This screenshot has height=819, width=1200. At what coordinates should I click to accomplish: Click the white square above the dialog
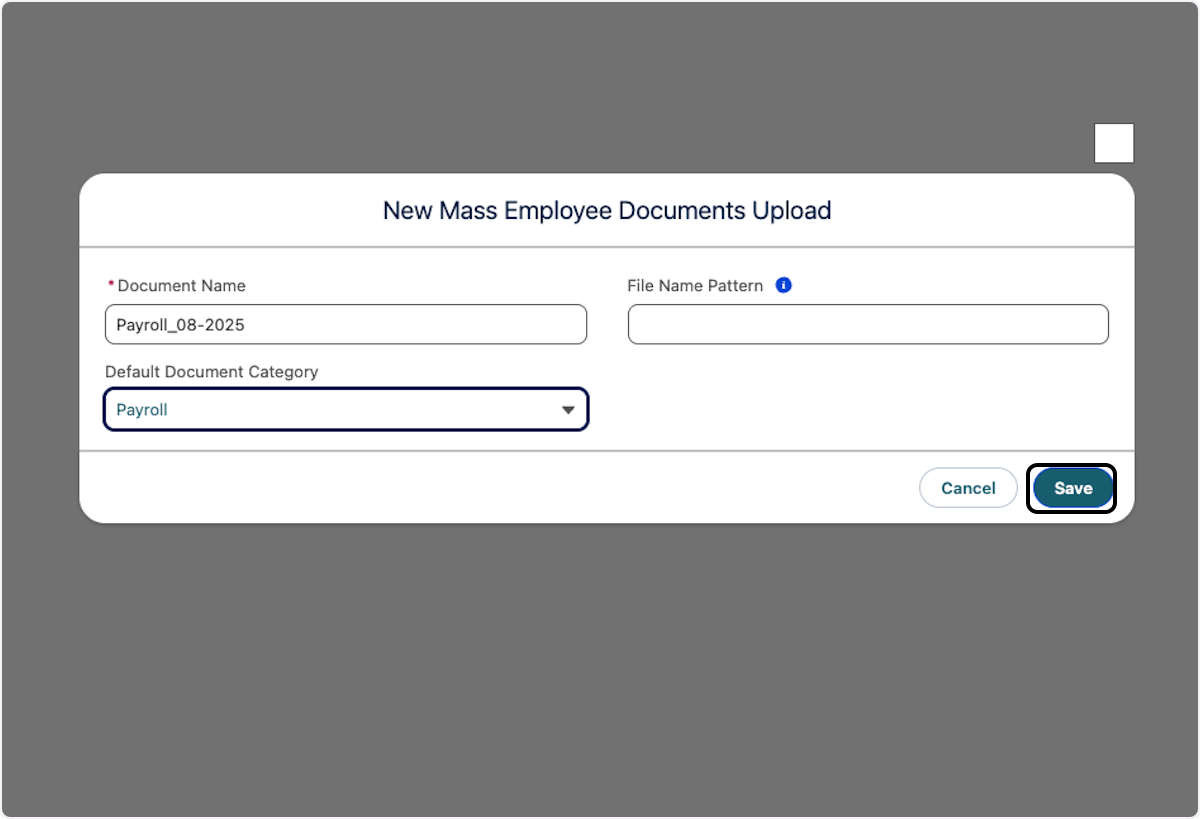pyautogui.click(x=1113, y=143)
